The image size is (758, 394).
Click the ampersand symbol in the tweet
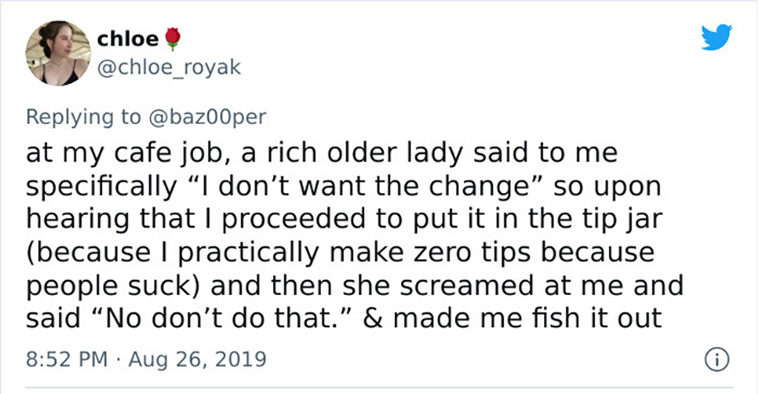tap(372, 319)
